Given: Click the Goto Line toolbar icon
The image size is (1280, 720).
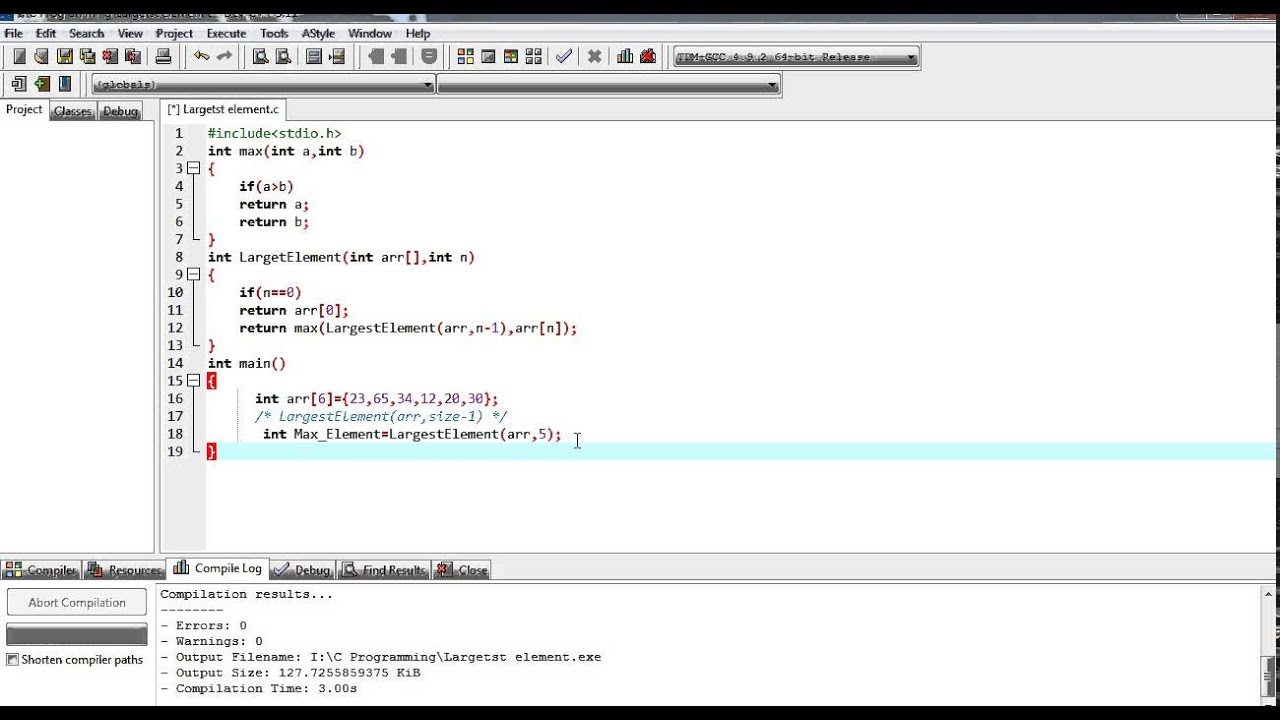Looking at the screenshot, I should pos(337,57).
